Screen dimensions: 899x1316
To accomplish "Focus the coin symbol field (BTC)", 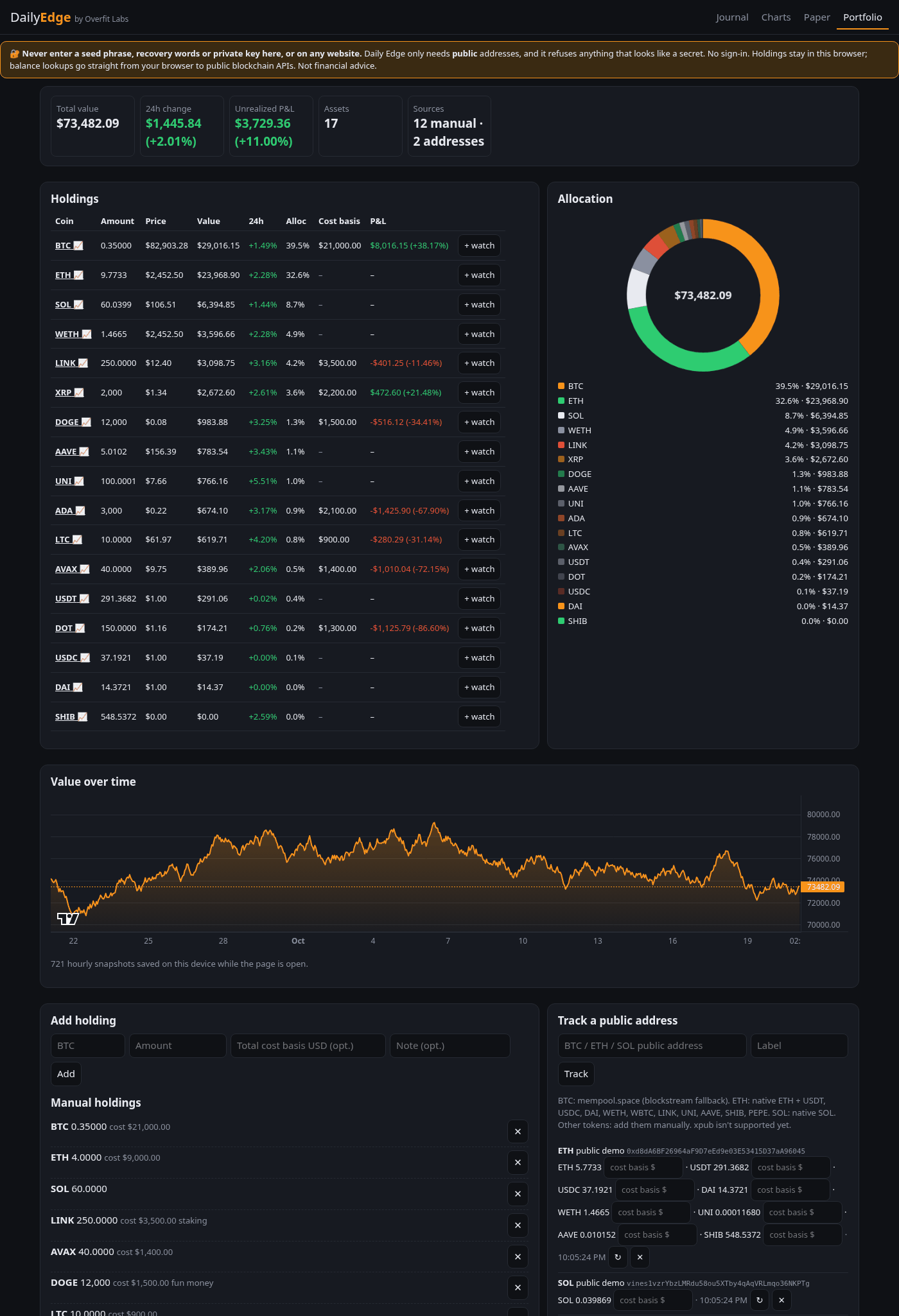I will pyautogui.click(x=88, y=1046).
